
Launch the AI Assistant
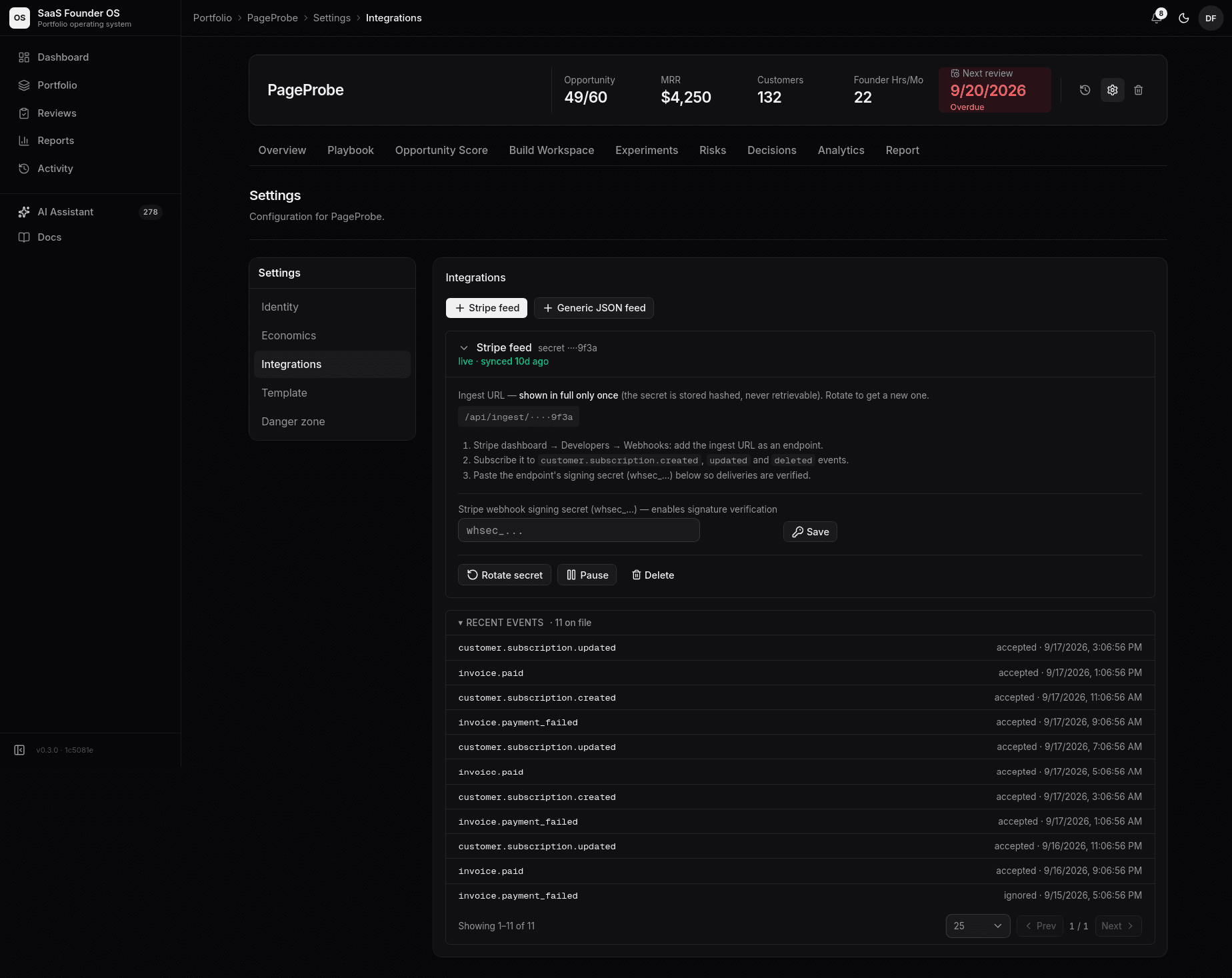tap(90, 212)
